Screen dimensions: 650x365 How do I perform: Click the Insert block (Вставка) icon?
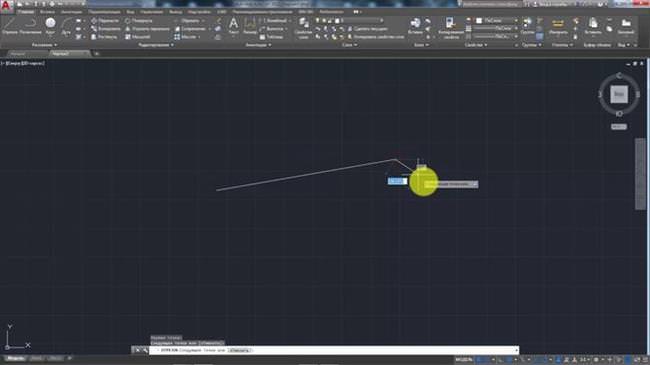(x=415, y=26)
